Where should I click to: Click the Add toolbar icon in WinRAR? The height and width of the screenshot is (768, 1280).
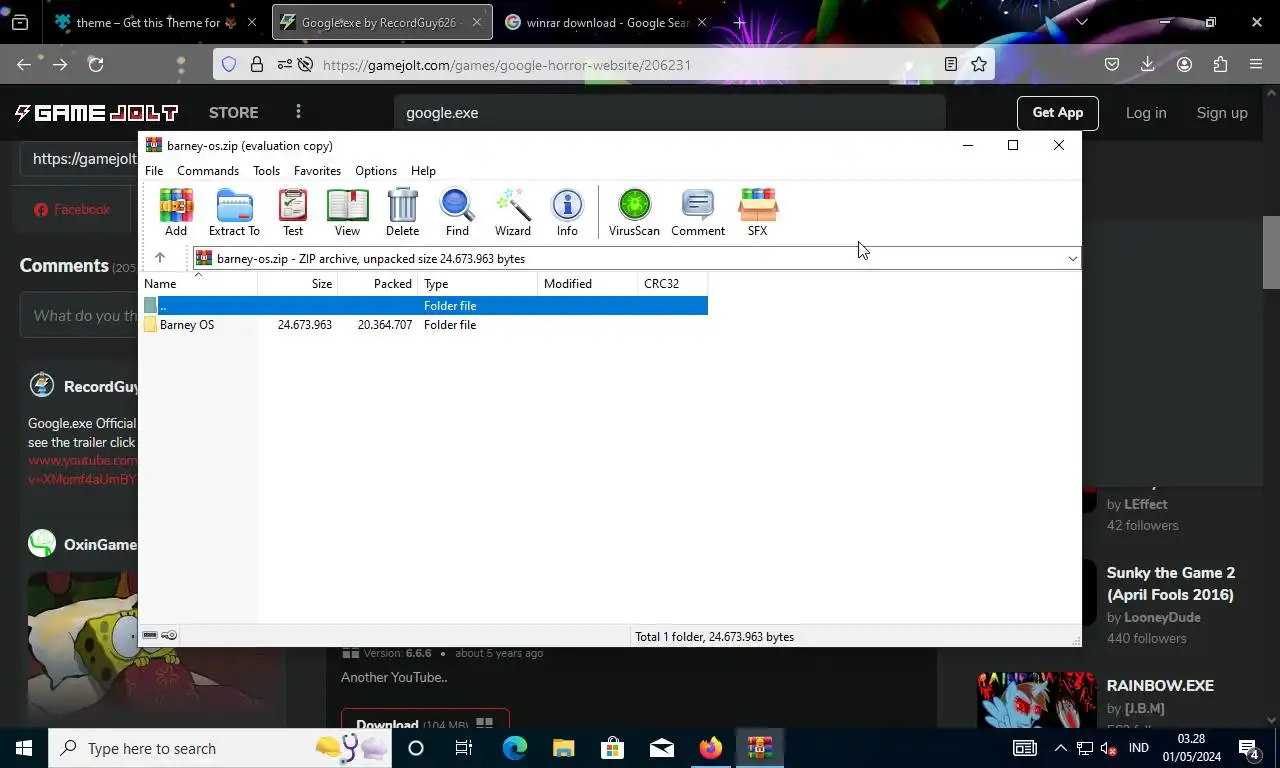176,212
